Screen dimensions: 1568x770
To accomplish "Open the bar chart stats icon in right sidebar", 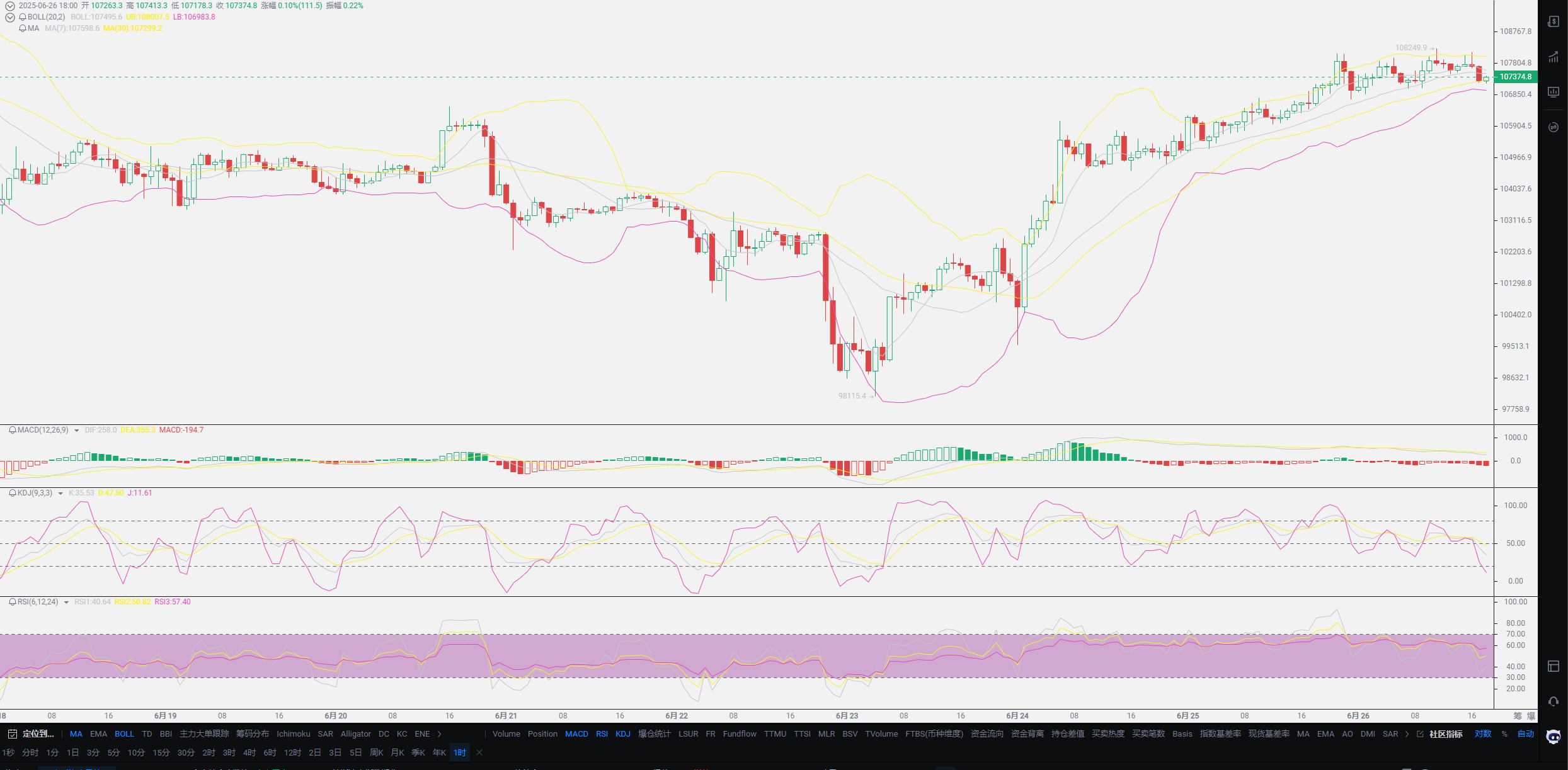I will pos(1553,57).
